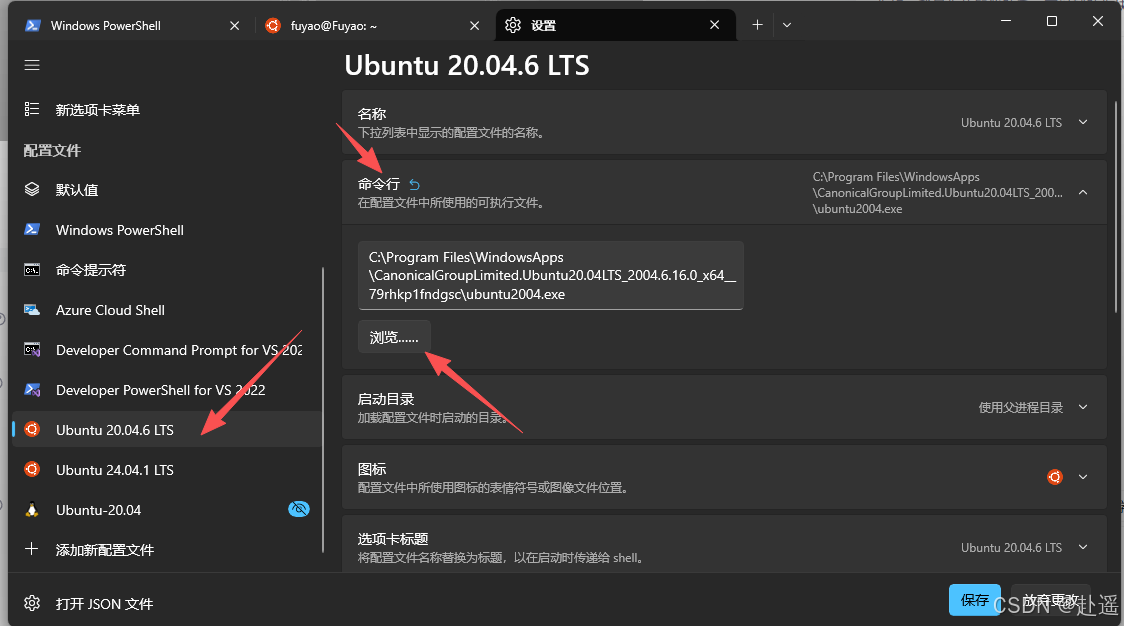Click 打开 JSON 文件 to open JSON
This screenshot has height=626, width=1124.
point(166,604)
